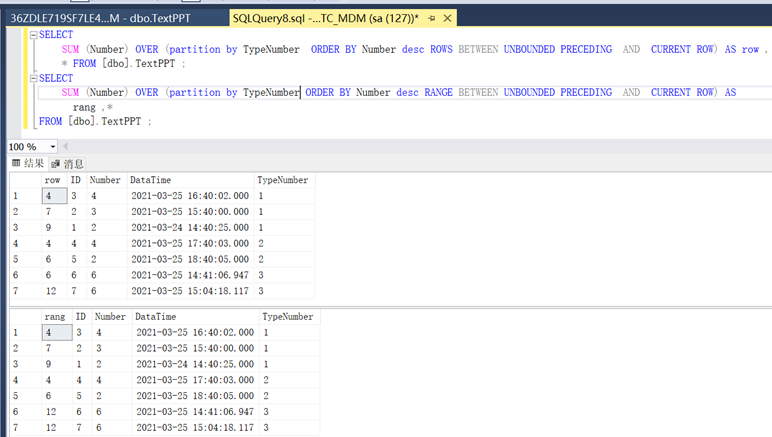The width and height of the screenshot is (772, 437).
Task: Click the 'rang' column header
Action: pyautogui.click(x=57, y=317)
